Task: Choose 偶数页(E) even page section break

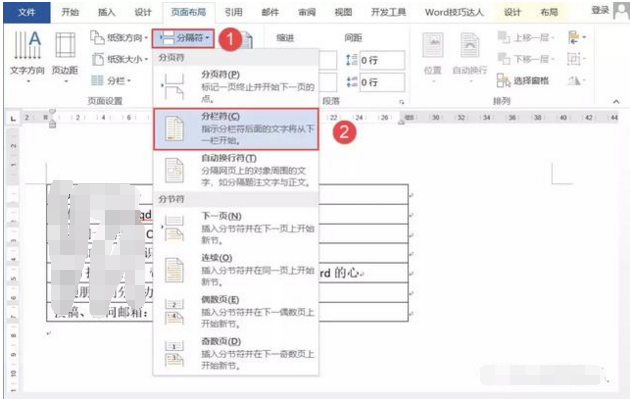Action: [x=236, y=312]
